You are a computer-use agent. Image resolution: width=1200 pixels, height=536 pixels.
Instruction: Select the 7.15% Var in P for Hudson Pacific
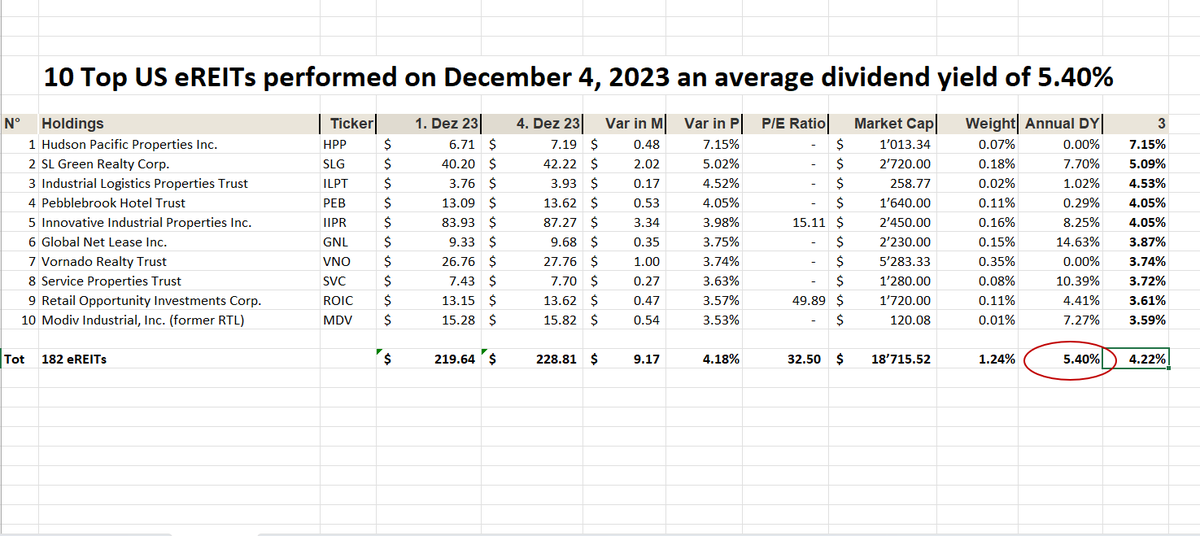[x=722, y=144]
